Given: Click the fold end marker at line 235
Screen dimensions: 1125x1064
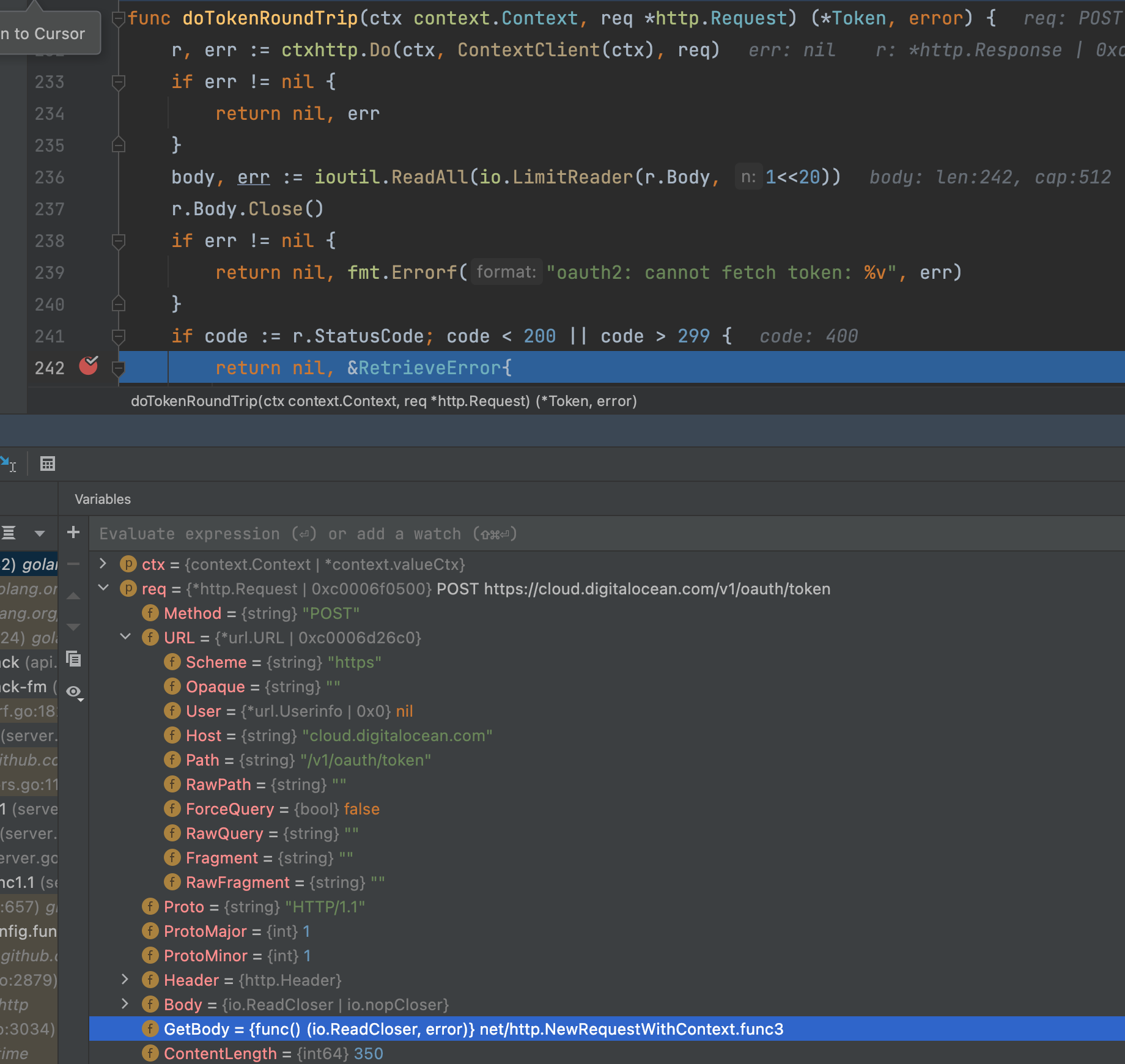Looking at the screenshot, I should pos(119,146).
